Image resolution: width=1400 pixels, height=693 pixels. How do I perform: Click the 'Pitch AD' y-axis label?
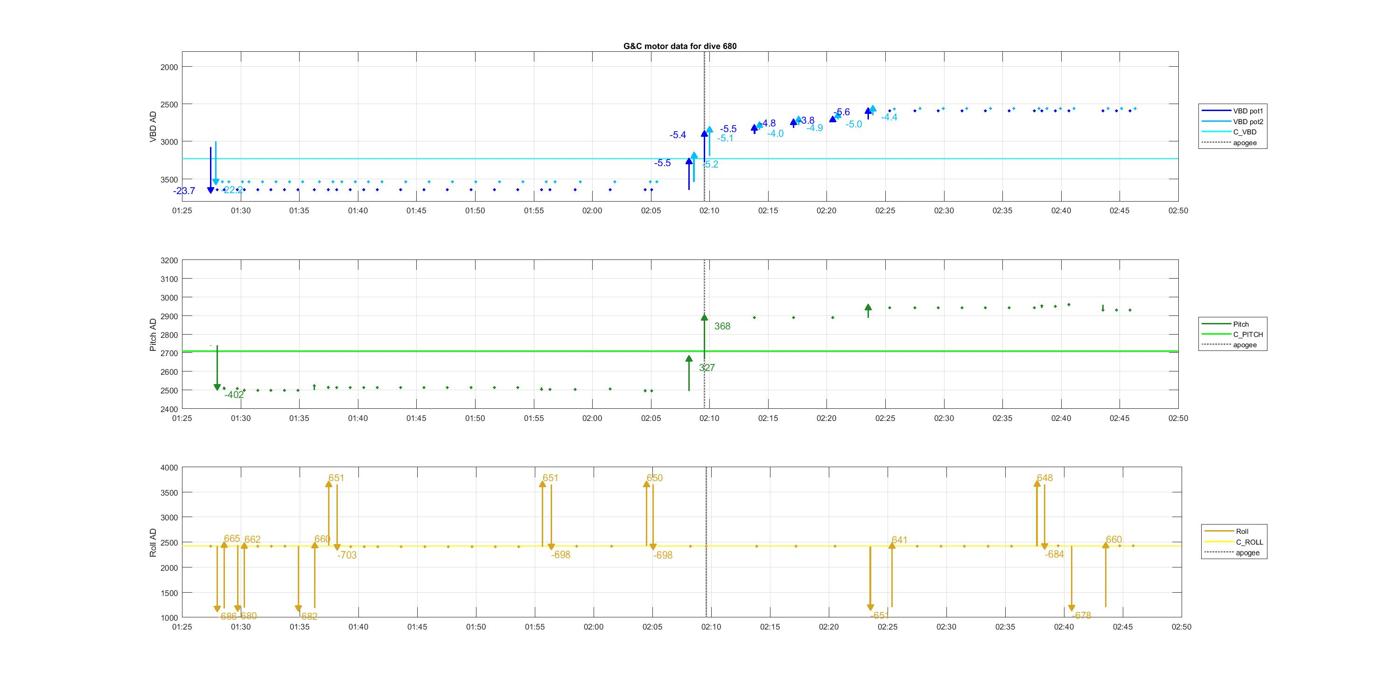154,335
